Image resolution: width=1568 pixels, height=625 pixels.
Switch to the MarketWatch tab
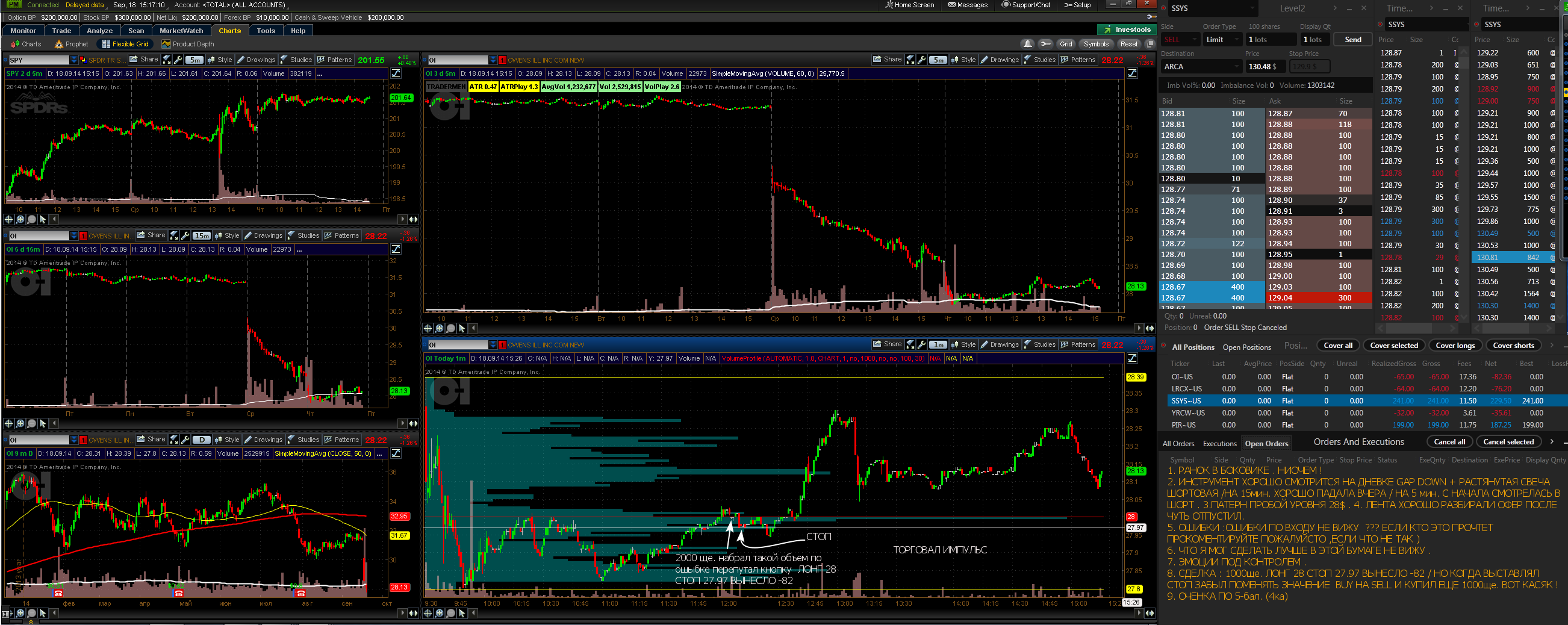point(181,31)
